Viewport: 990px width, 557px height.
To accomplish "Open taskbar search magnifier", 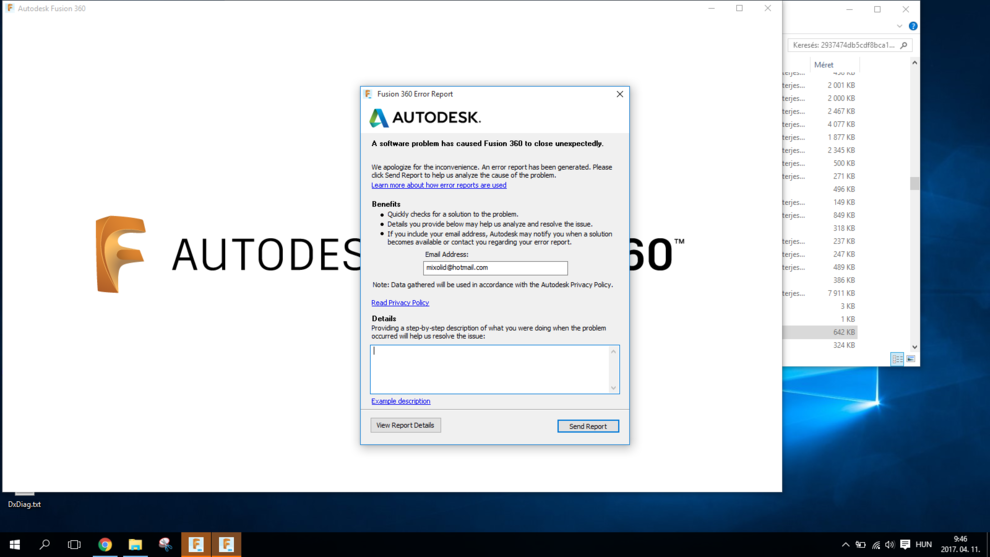I will point(44,544).
